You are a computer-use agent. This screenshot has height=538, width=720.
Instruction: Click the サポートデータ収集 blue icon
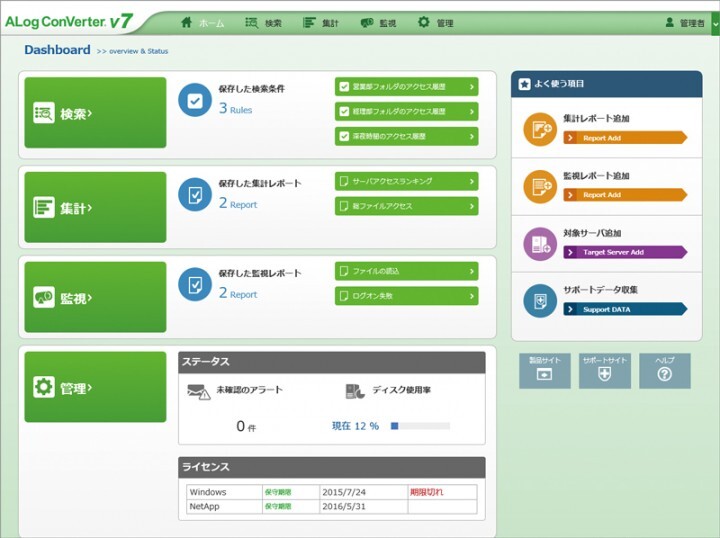540,300
